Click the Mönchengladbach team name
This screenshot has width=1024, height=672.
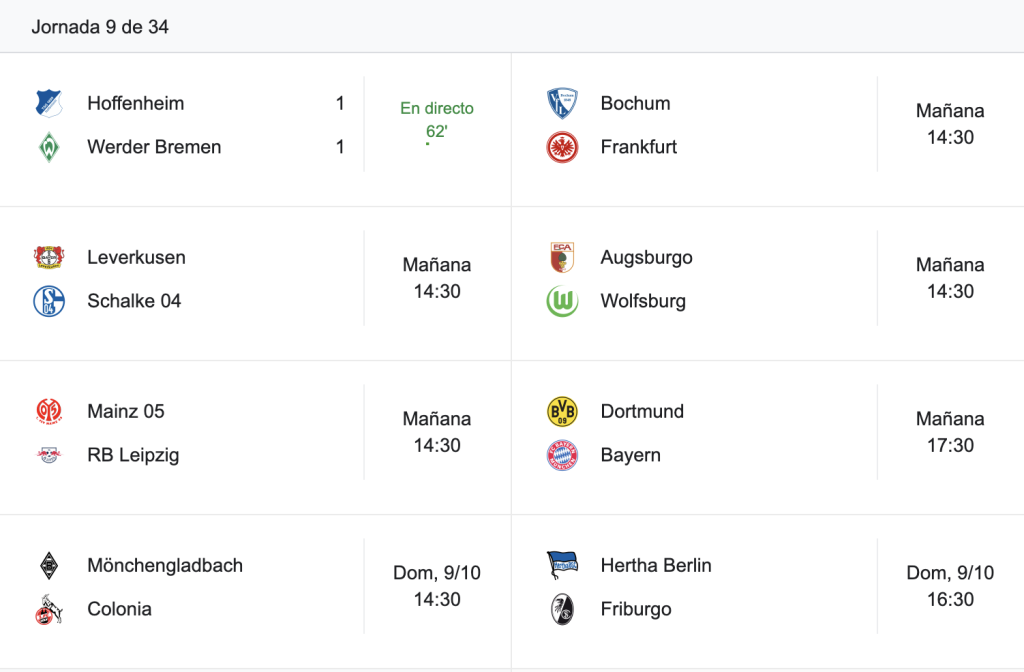click(x=165, y=566)
